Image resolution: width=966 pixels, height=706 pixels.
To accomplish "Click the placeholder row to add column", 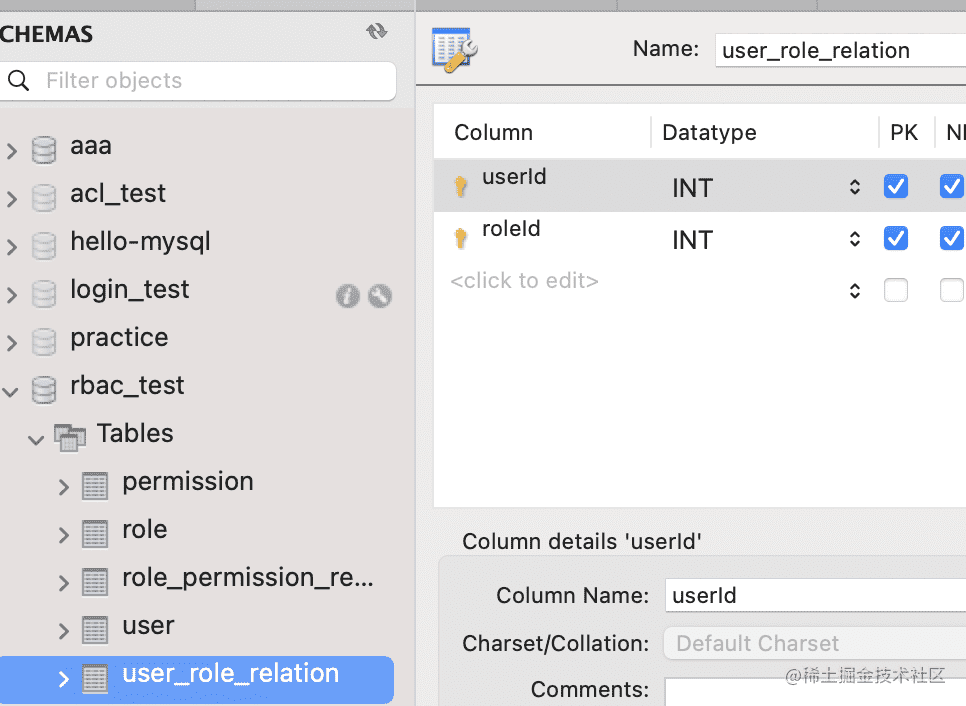I will (525, 282).
